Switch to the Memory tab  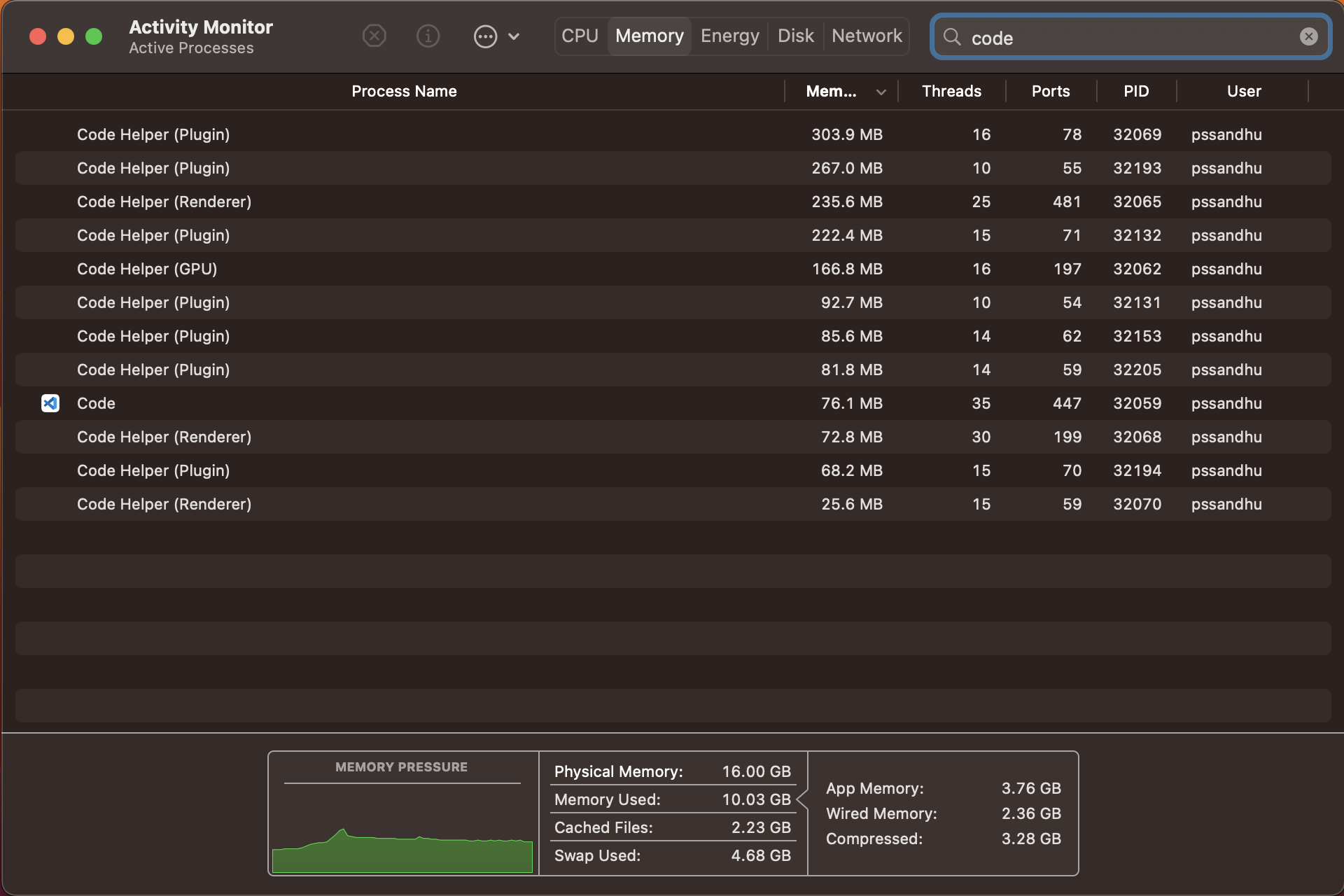point(650,36)
